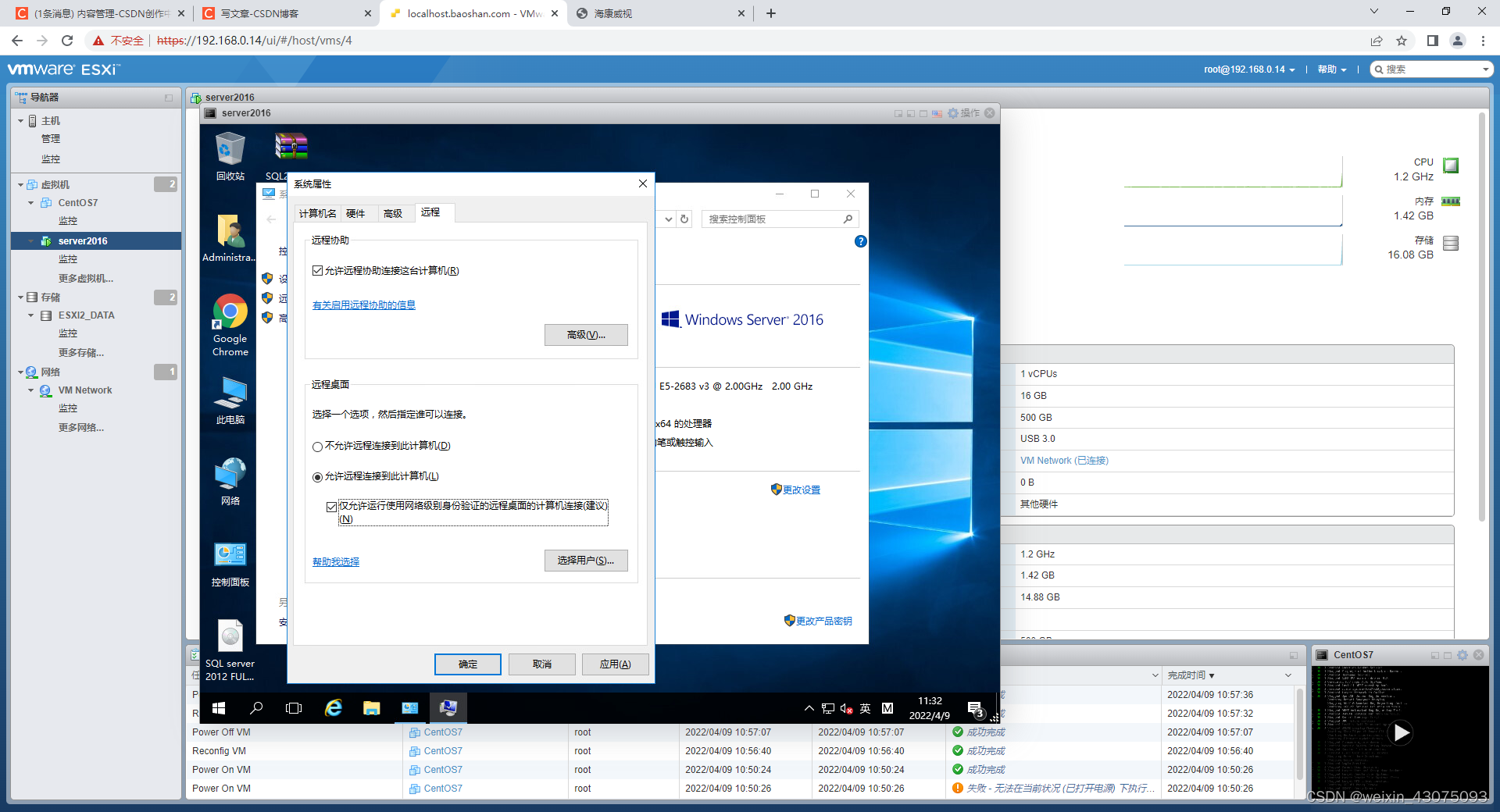1500x812 pixels.
Task: Open the 帮助 dropdown menu
Action: tap(1332, 69)
